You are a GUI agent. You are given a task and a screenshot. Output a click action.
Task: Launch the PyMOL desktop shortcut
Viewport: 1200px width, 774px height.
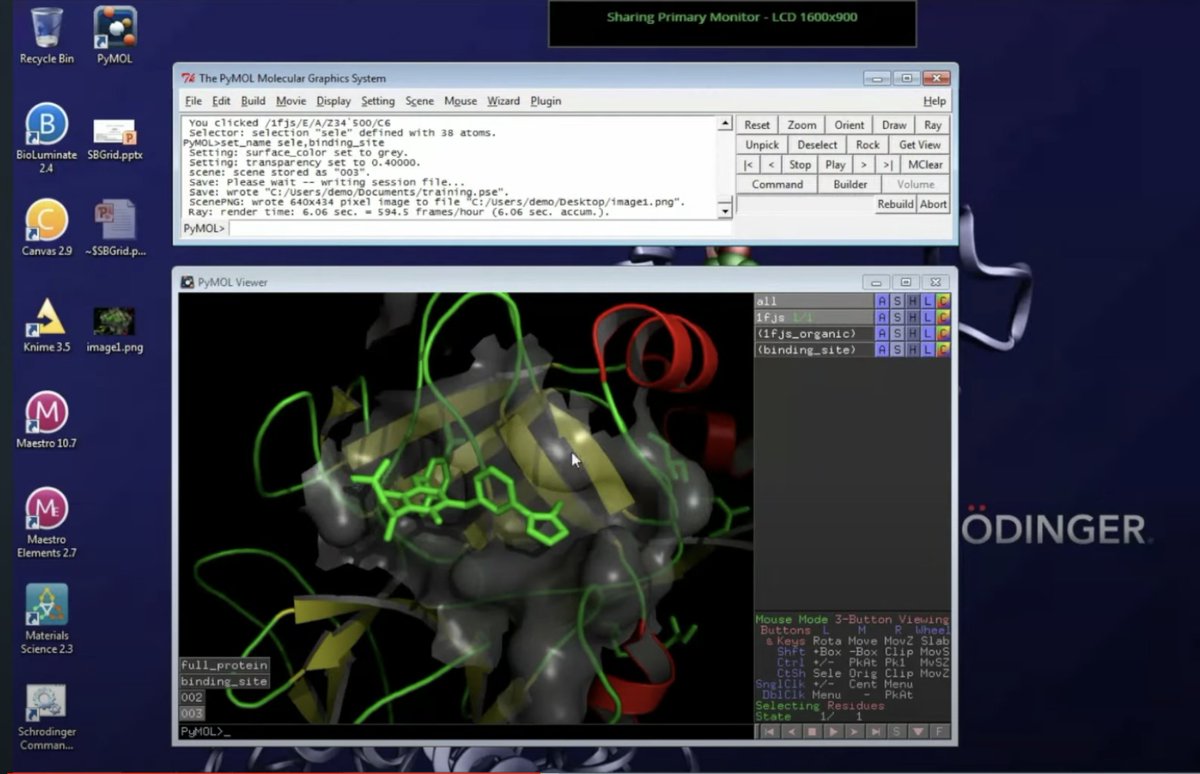pos(115,35)
